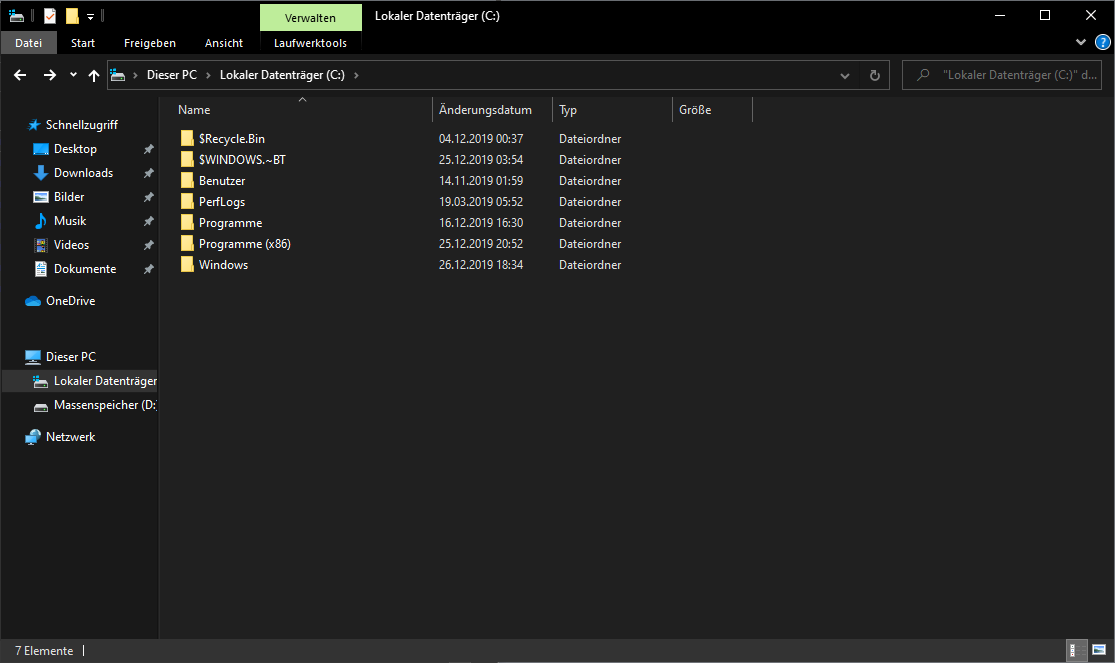Screen dimensions: 1115x663
Task: Sort by the Größe column header
Action: coord(695,110)
